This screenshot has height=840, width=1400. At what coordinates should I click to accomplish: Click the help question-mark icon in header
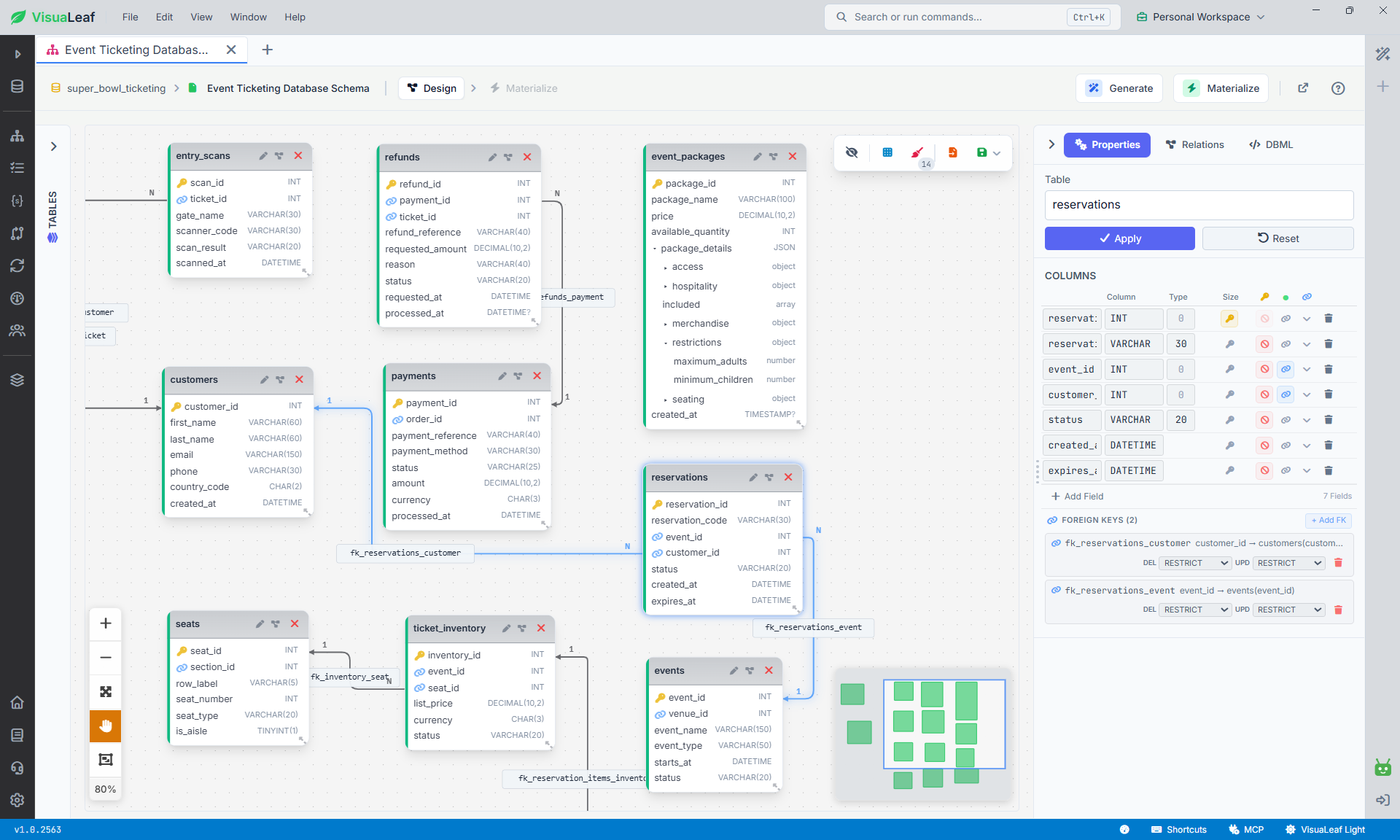pyautogui.click(x=1338, y=88)
